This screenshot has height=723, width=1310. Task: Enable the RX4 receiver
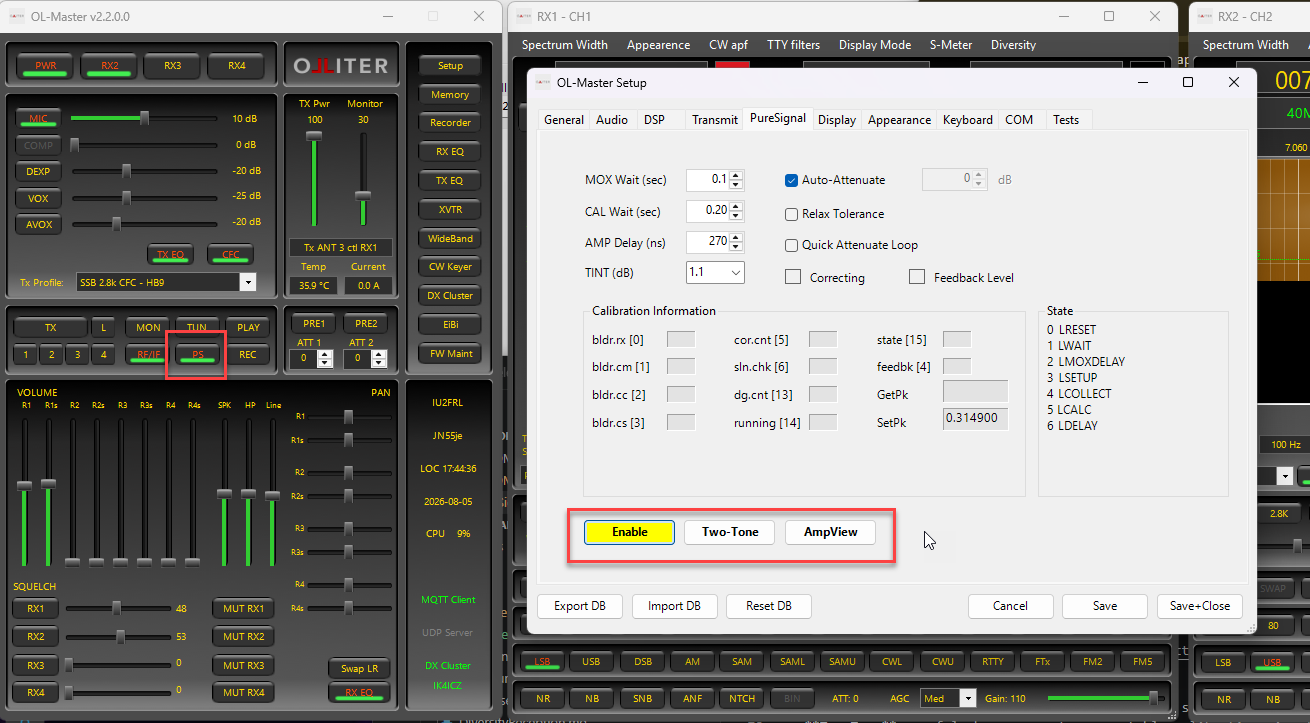(x=236, y=66)
